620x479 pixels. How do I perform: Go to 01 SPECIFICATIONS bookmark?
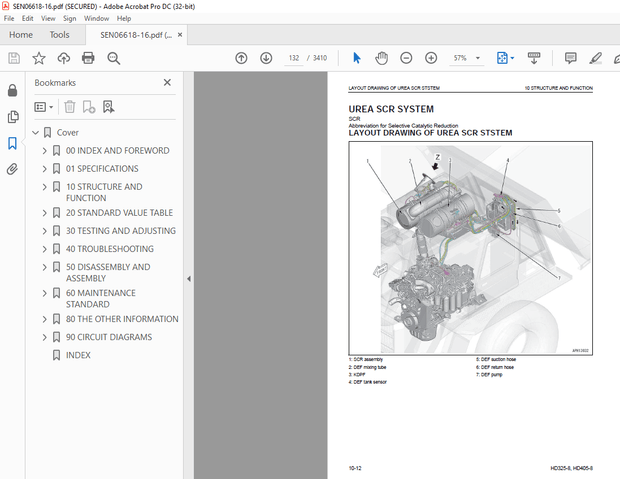tap(102, 169)
